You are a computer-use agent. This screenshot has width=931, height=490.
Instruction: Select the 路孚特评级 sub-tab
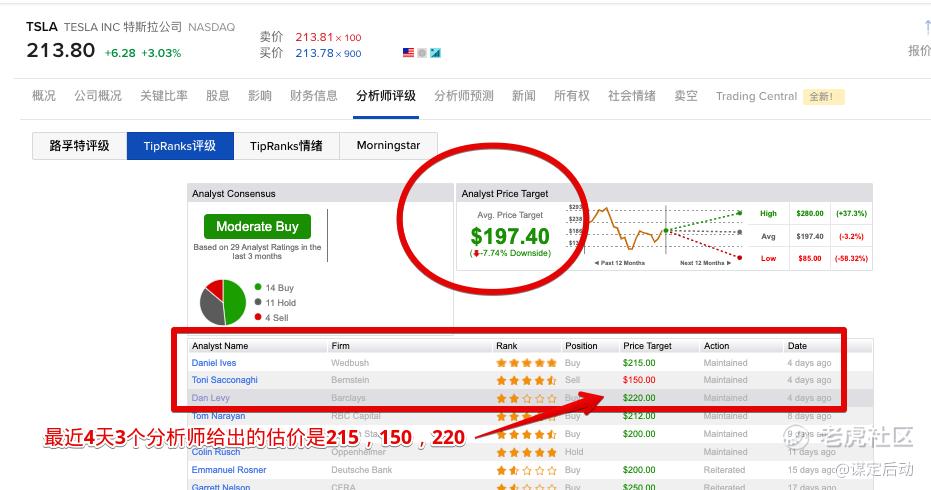[x=80, y=146]
